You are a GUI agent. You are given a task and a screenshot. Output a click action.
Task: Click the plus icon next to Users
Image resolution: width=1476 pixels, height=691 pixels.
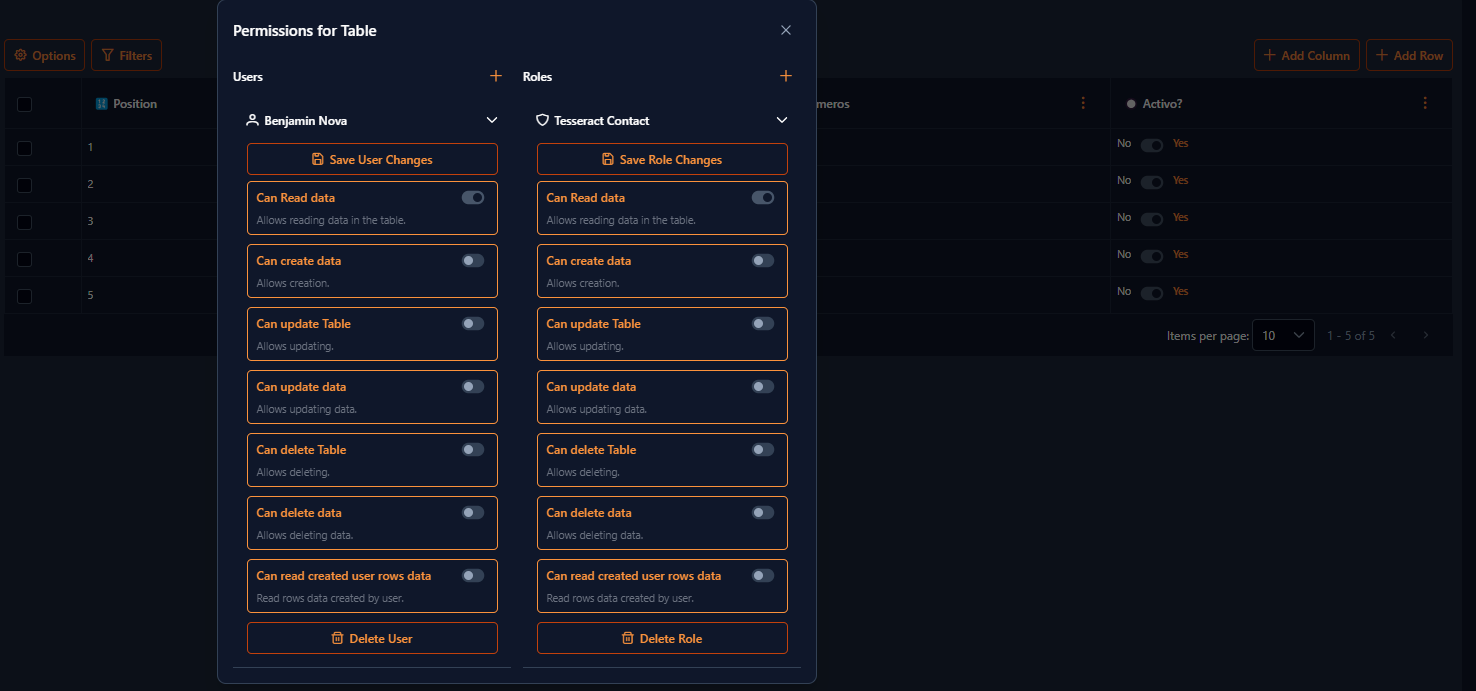(x=496, y=76)
